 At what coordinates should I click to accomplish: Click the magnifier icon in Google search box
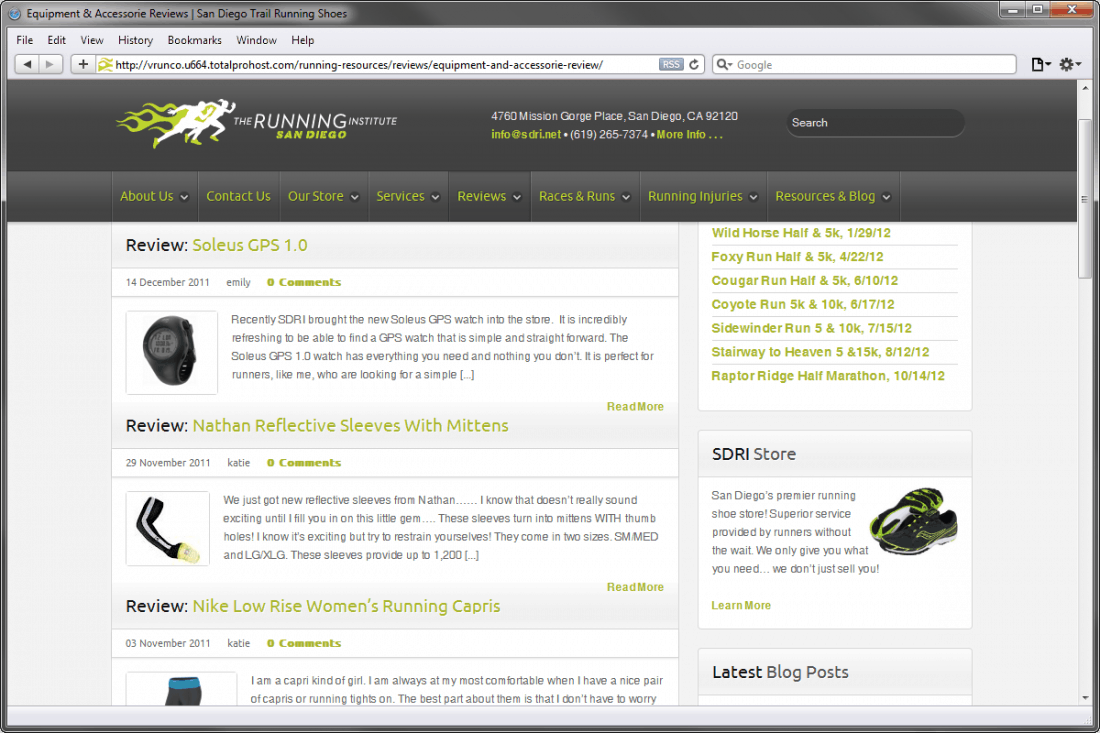pos(723,65)
